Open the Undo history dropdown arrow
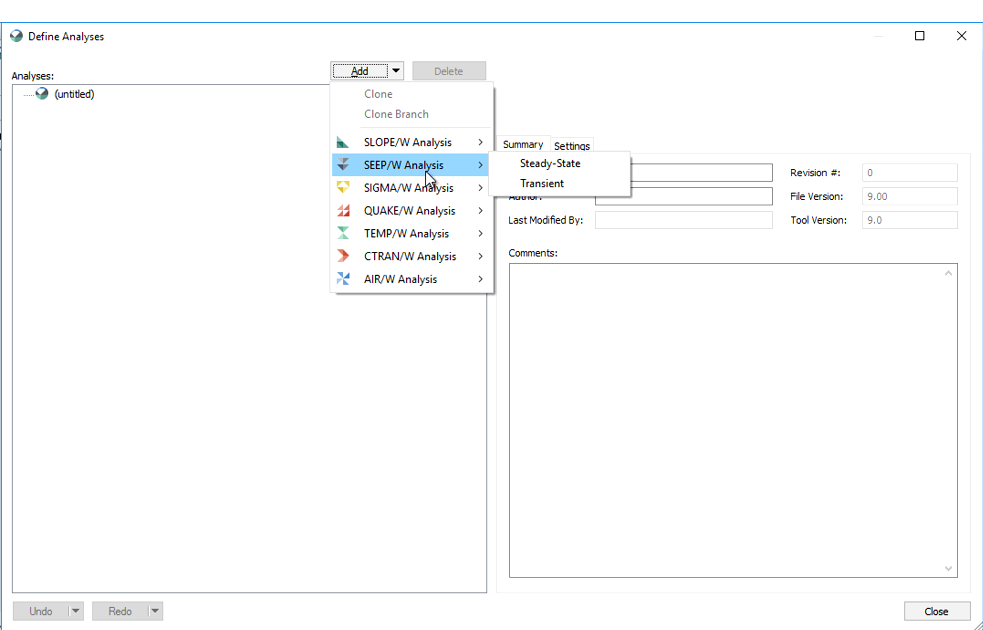Viewport: 983px width, 630px height. pos(76,611)
